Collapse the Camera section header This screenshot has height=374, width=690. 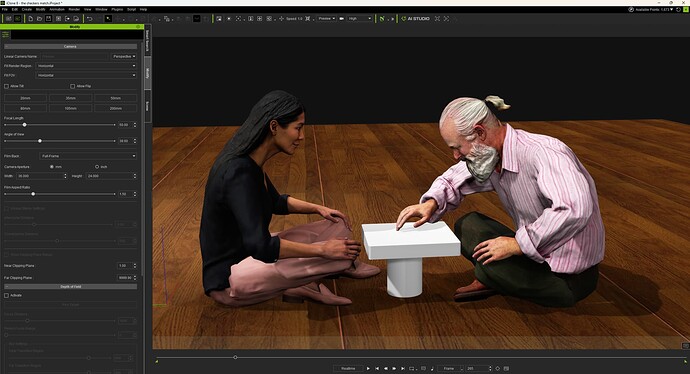click(70, 46)
